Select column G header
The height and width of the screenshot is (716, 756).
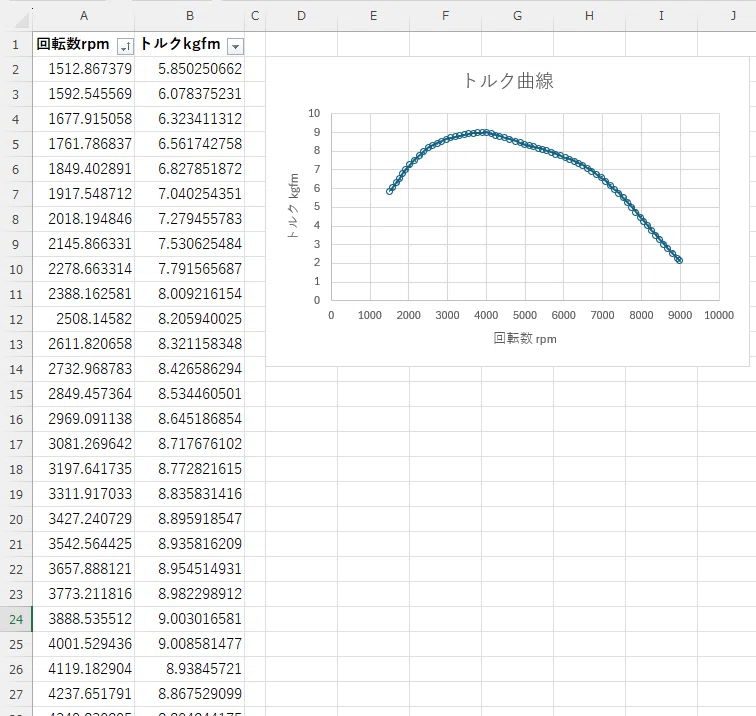517,16
